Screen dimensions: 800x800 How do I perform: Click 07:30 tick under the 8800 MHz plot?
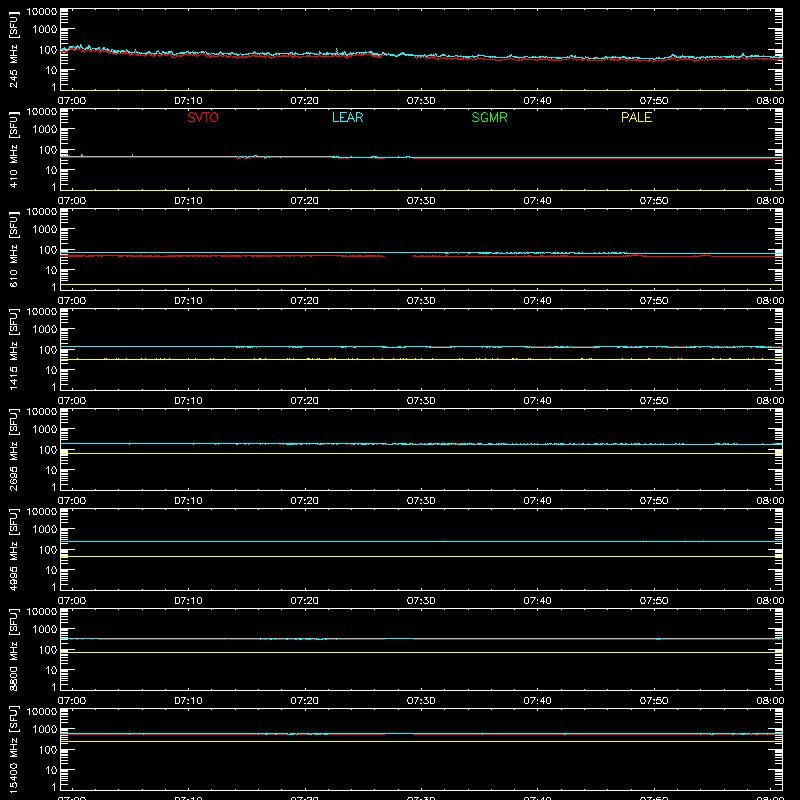click(x=421, y=701)
